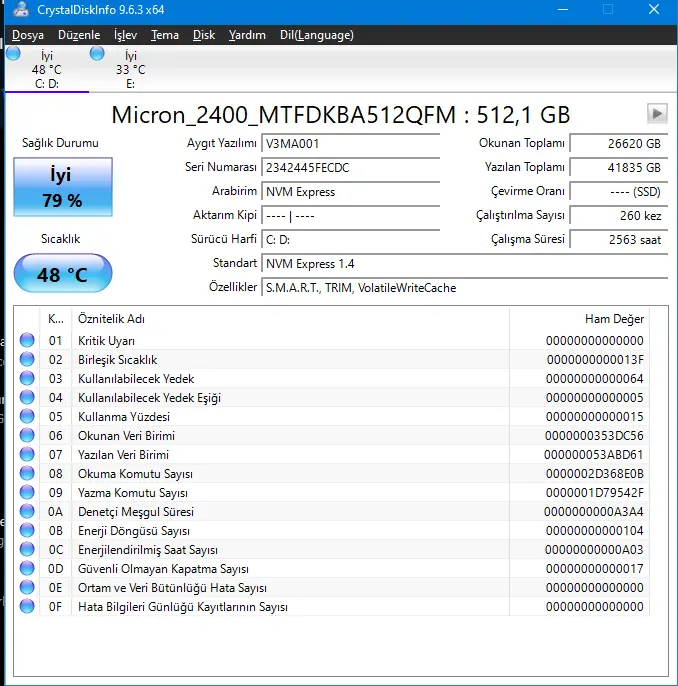
Task: Click the Çalışma Süresi value 2563 saat
Action: pyautogui.click(x=619, y=240)
